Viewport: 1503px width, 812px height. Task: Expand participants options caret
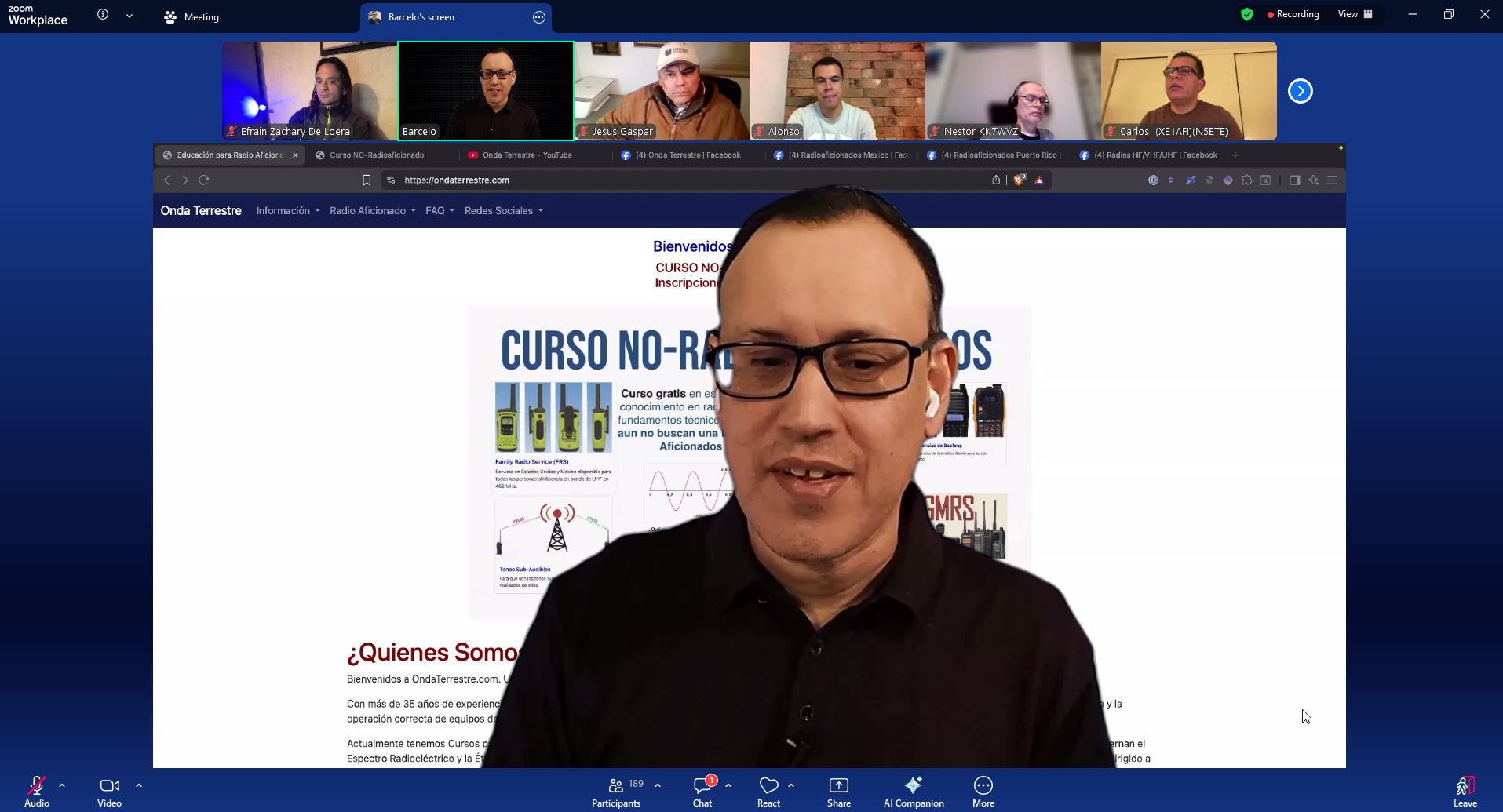pyautogui.click(x=658, y=785)
